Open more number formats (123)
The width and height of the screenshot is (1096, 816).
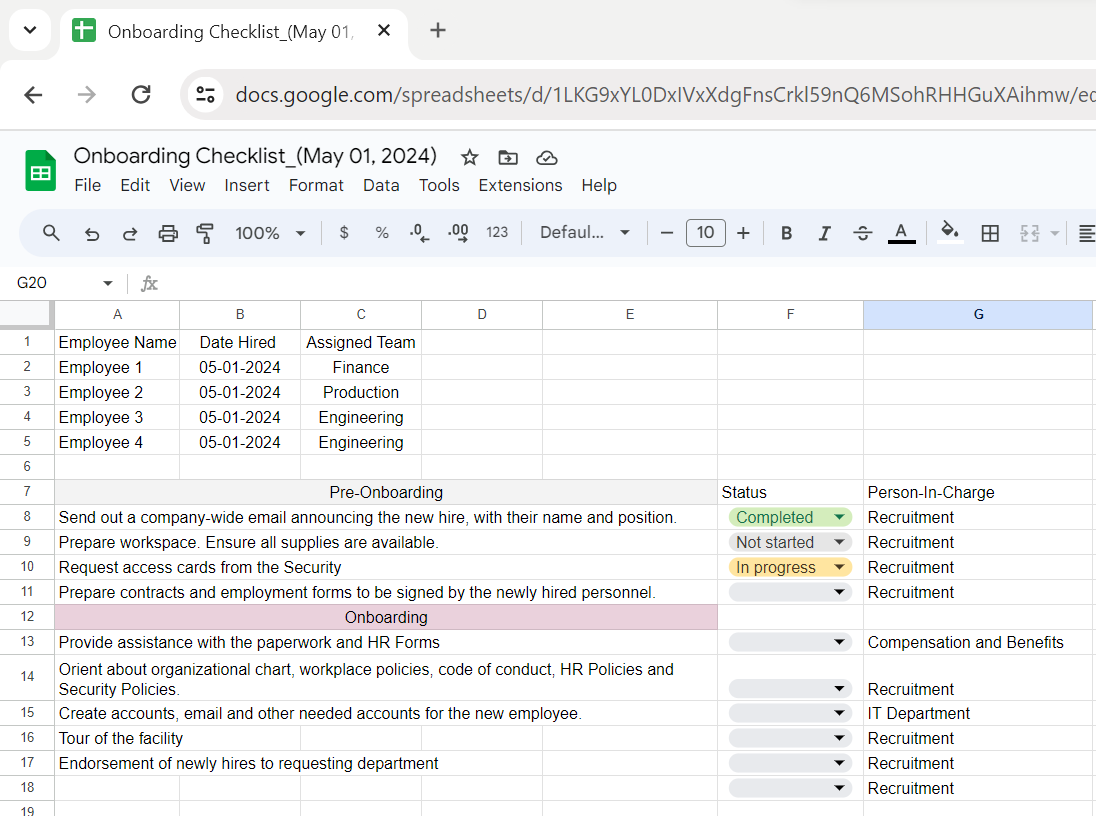497,232
